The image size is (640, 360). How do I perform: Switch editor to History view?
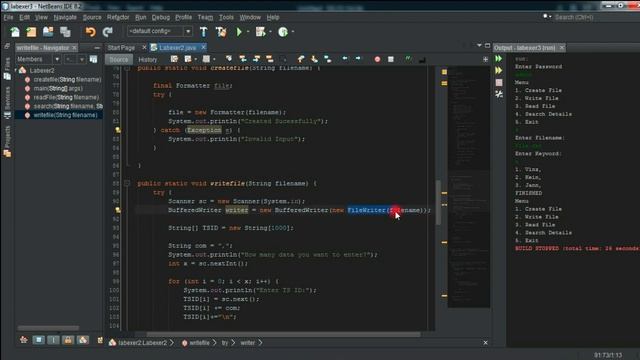[x=148, y=60]
